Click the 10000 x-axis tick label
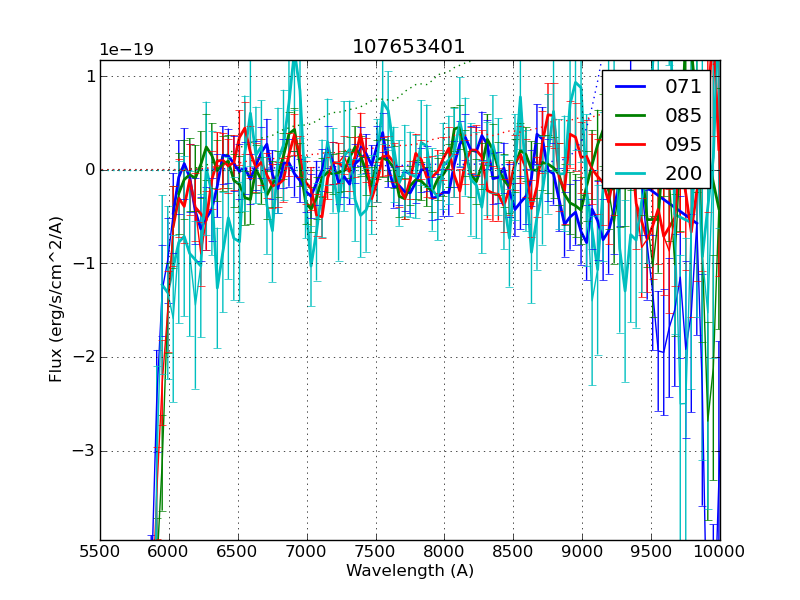Viewport: 800px width, 600px height. point(720,551)
